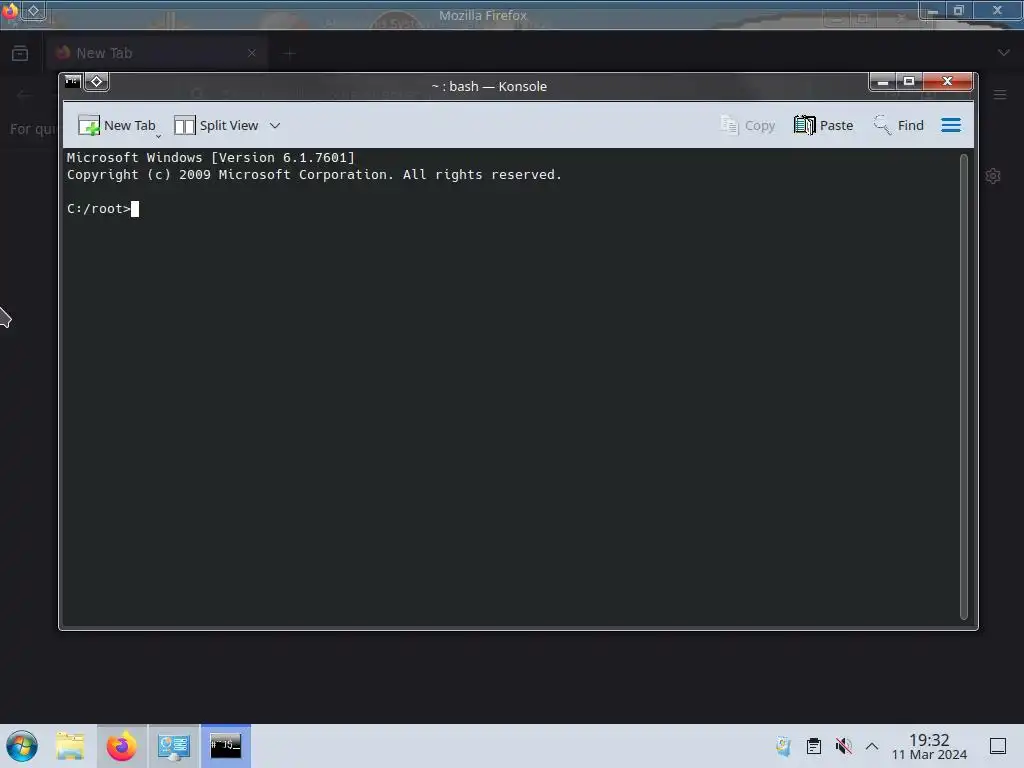Expand the New Tab dropdown arrow
Viewport: 1024px width, 768px height.
[x=159, y=136]
